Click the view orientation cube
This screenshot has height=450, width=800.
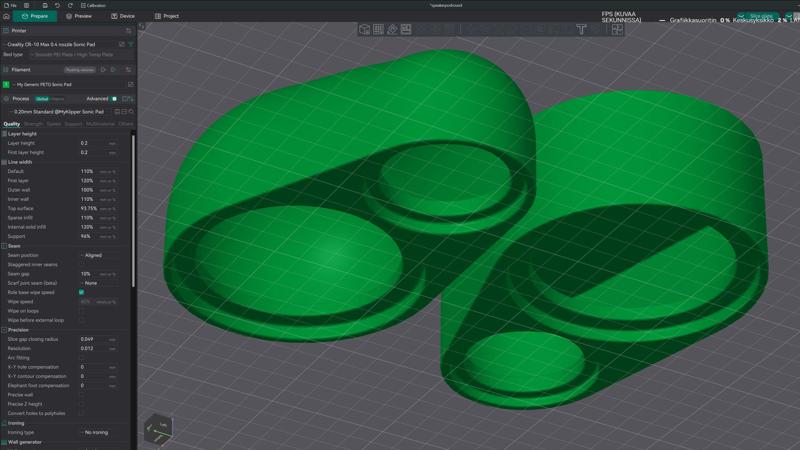tap(158, 430)
